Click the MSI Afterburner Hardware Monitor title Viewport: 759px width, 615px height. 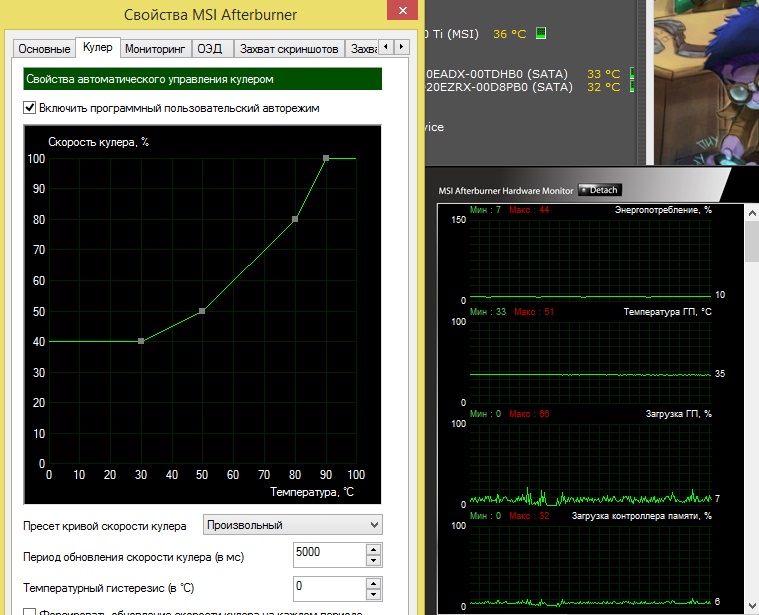click(x=505, y=191)
